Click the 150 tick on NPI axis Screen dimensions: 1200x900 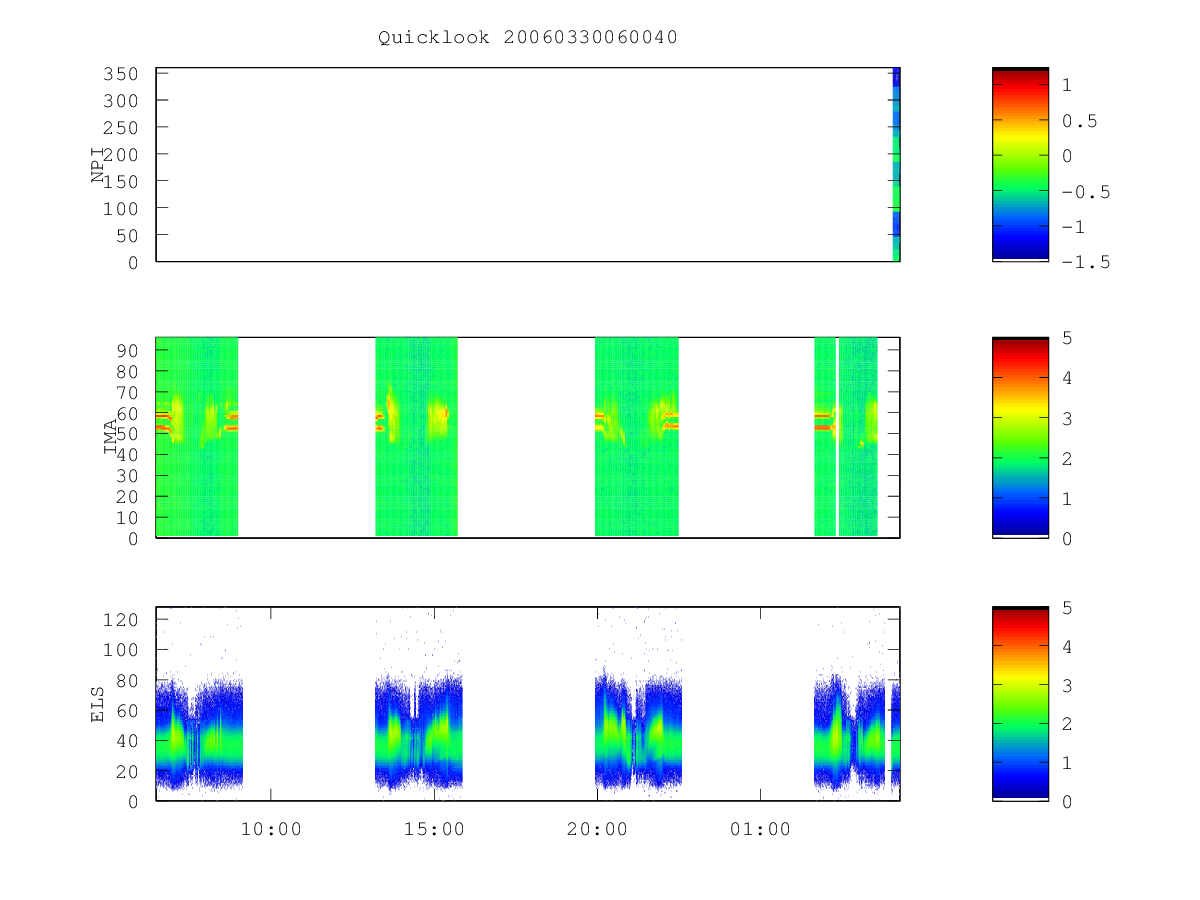(x=122, y=181)
